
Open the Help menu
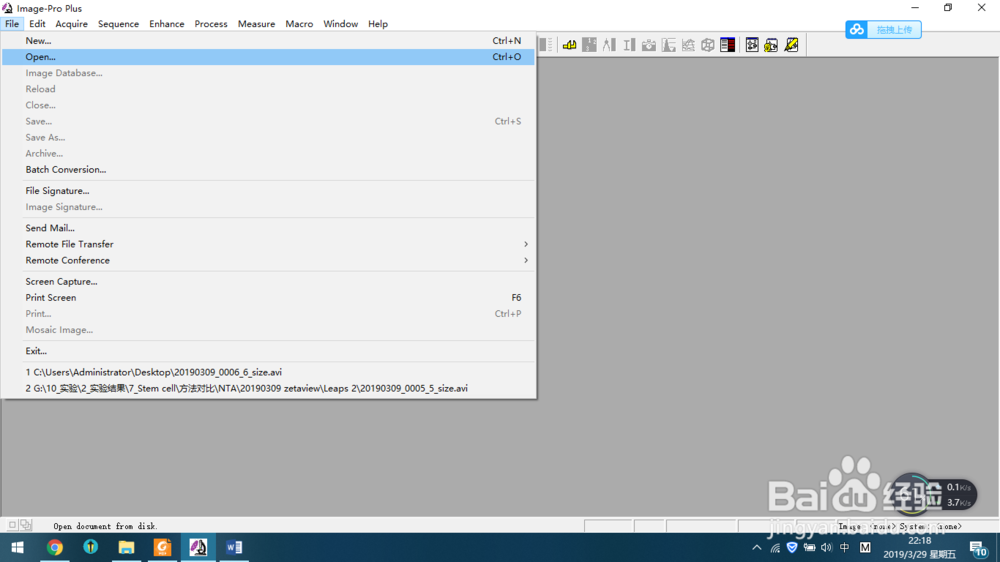pos(378,24)
